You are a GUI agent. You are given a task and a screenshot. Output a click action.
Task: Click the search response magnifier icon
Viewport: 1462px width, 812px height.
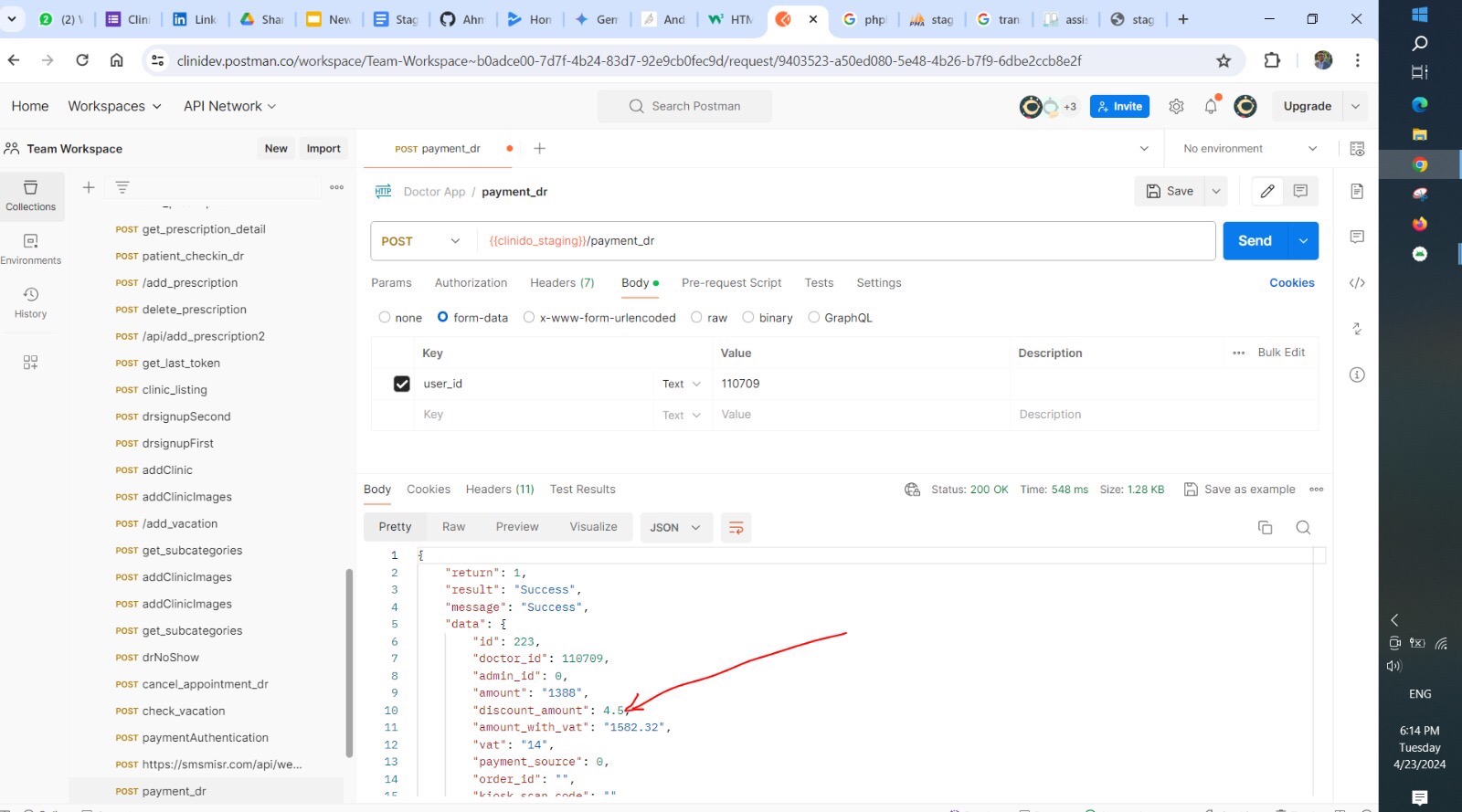(1303, 527)
